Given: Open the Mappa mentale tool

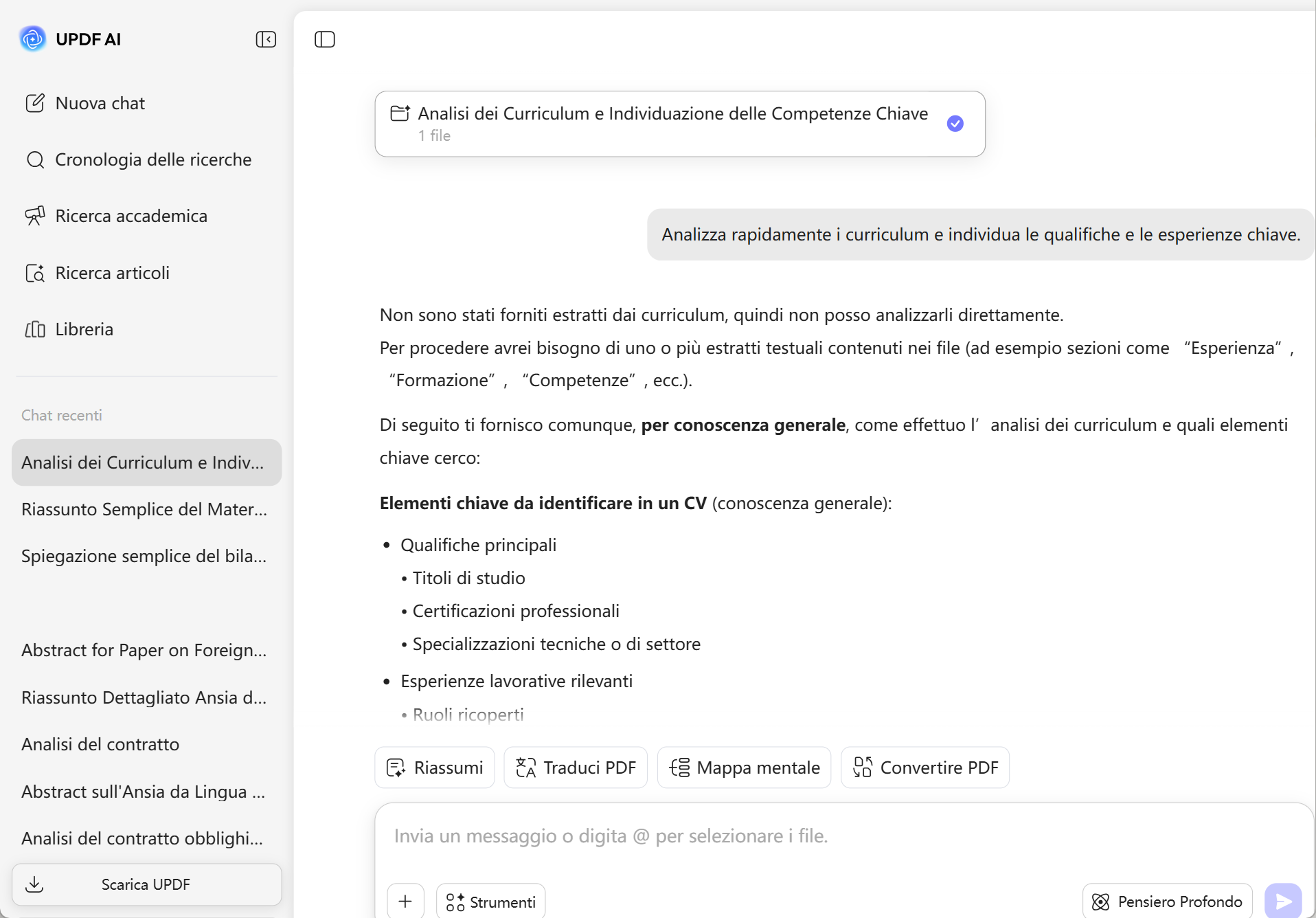Looking at the screenshot, I should point(744,768).
